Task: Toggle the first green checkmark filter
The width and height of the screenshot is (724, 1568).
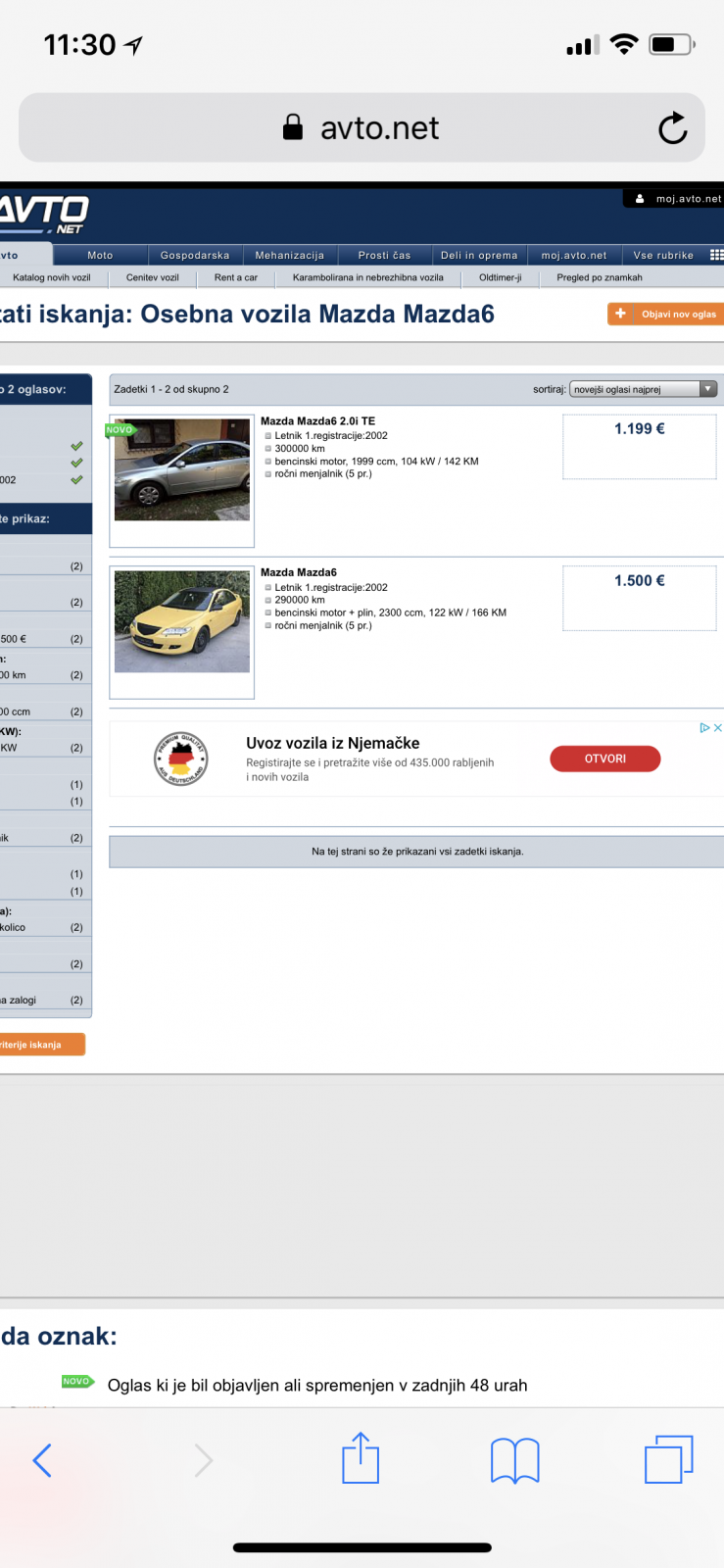Action: (76, 446)
